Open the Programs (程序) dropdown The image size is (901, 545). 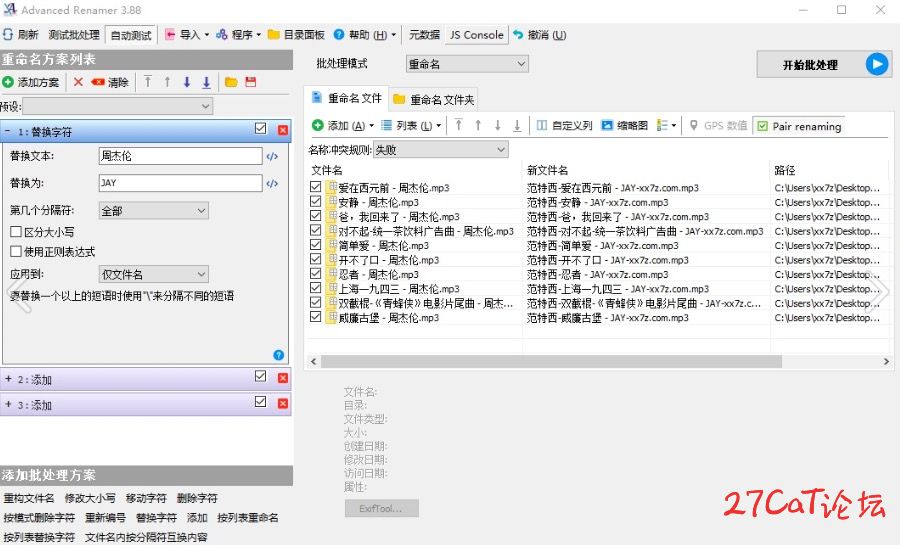(x=238, y=34)
